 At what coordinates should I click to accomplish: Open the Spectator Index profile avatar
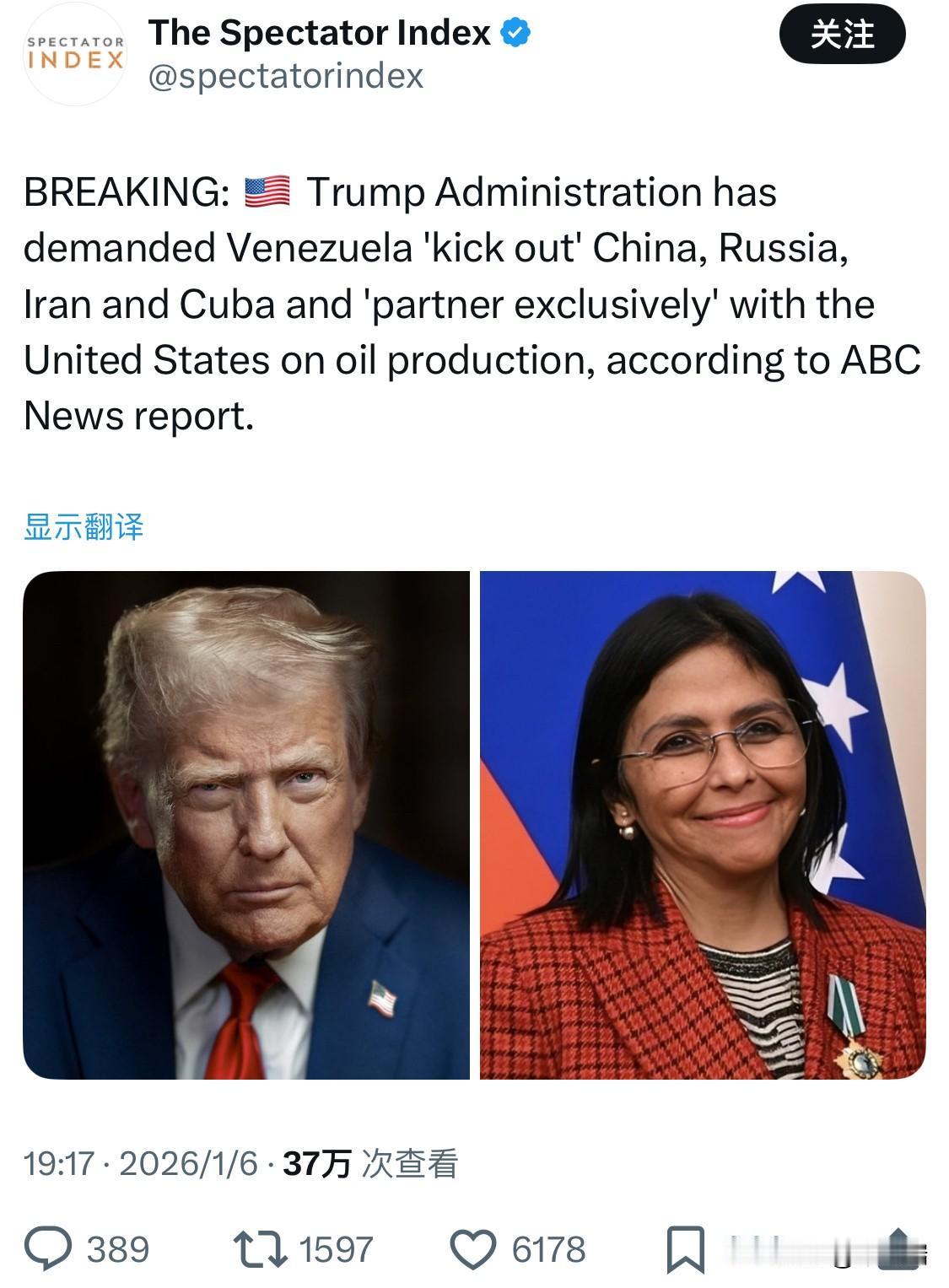(x=76, y=54)
